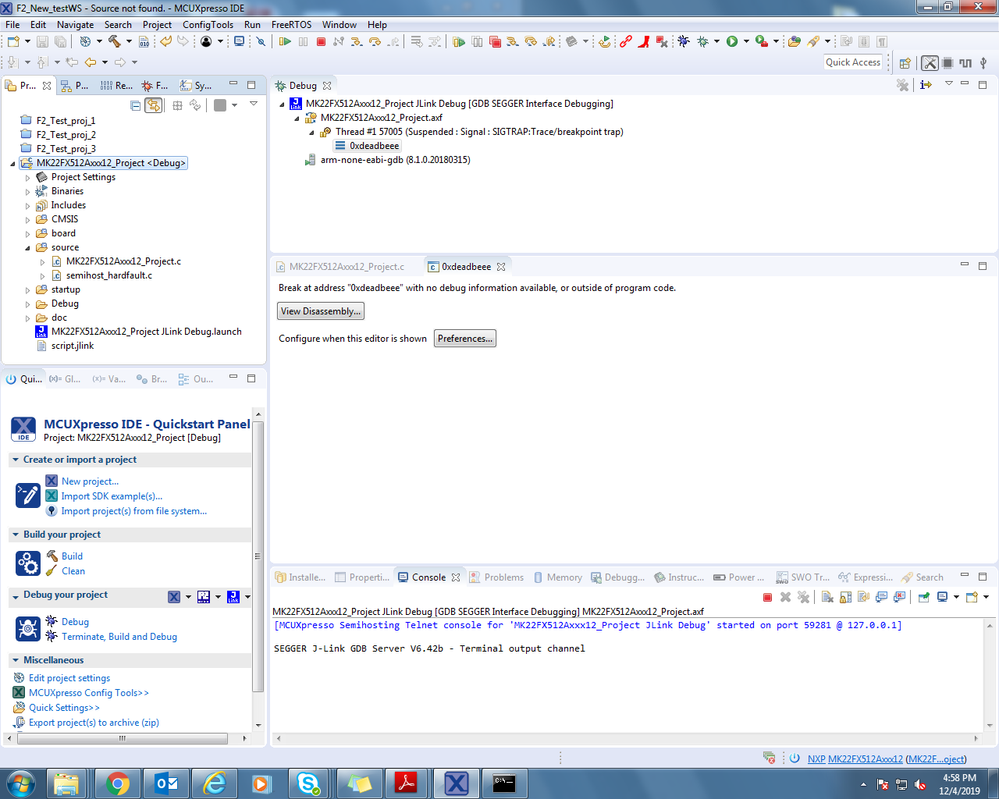Click the green Run toolbar icon

pyautogui.click(x=732, y=41)
